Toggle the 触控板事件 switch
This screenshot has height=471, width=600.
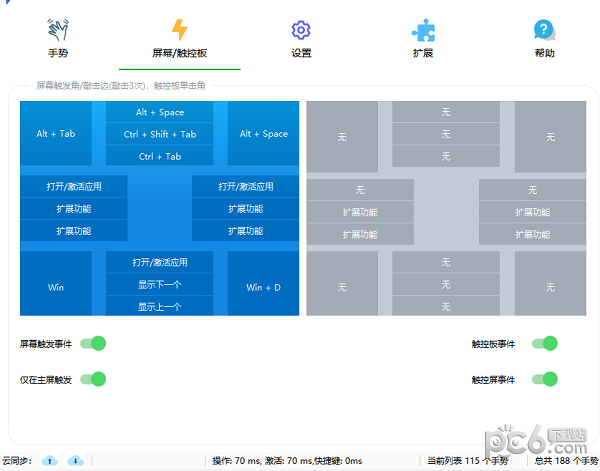point(544,344)
